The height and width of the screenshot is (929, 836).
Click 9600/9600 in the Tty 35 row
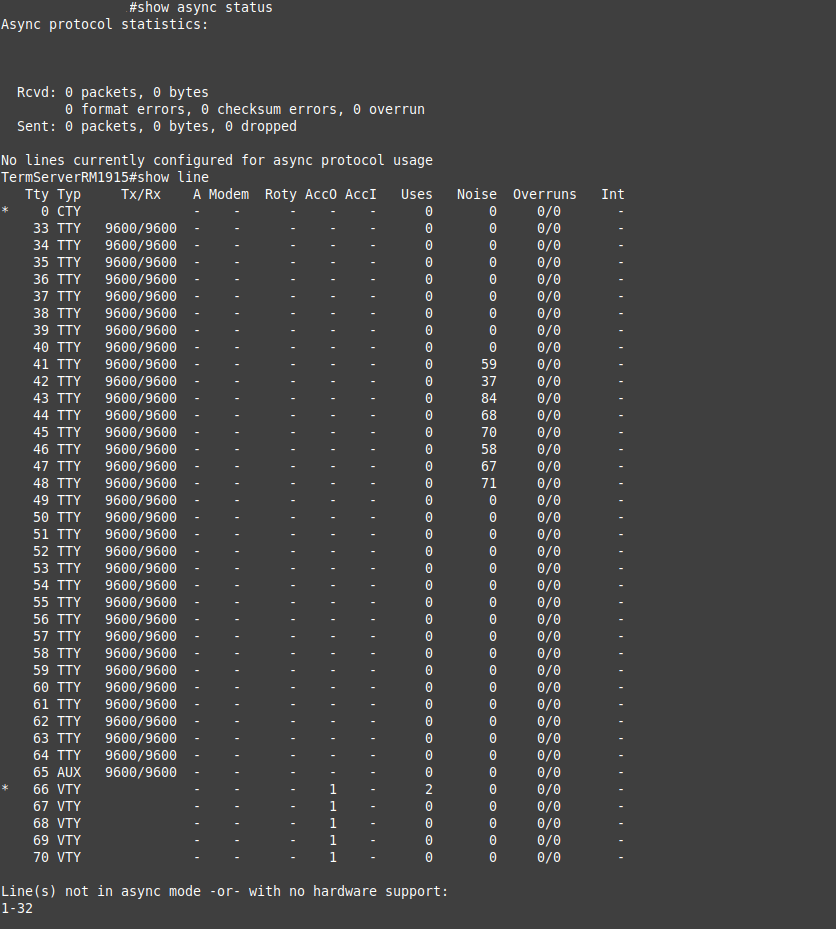[x=141, y=262]
